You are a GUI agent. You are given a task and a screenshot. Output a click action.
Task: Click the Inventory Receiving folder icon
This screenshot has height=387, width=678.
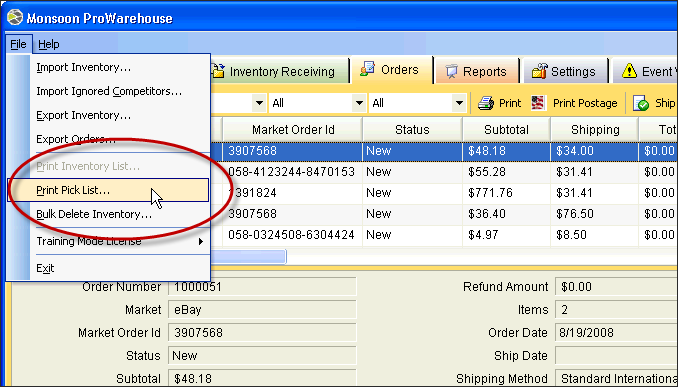[x=218, y=71]
